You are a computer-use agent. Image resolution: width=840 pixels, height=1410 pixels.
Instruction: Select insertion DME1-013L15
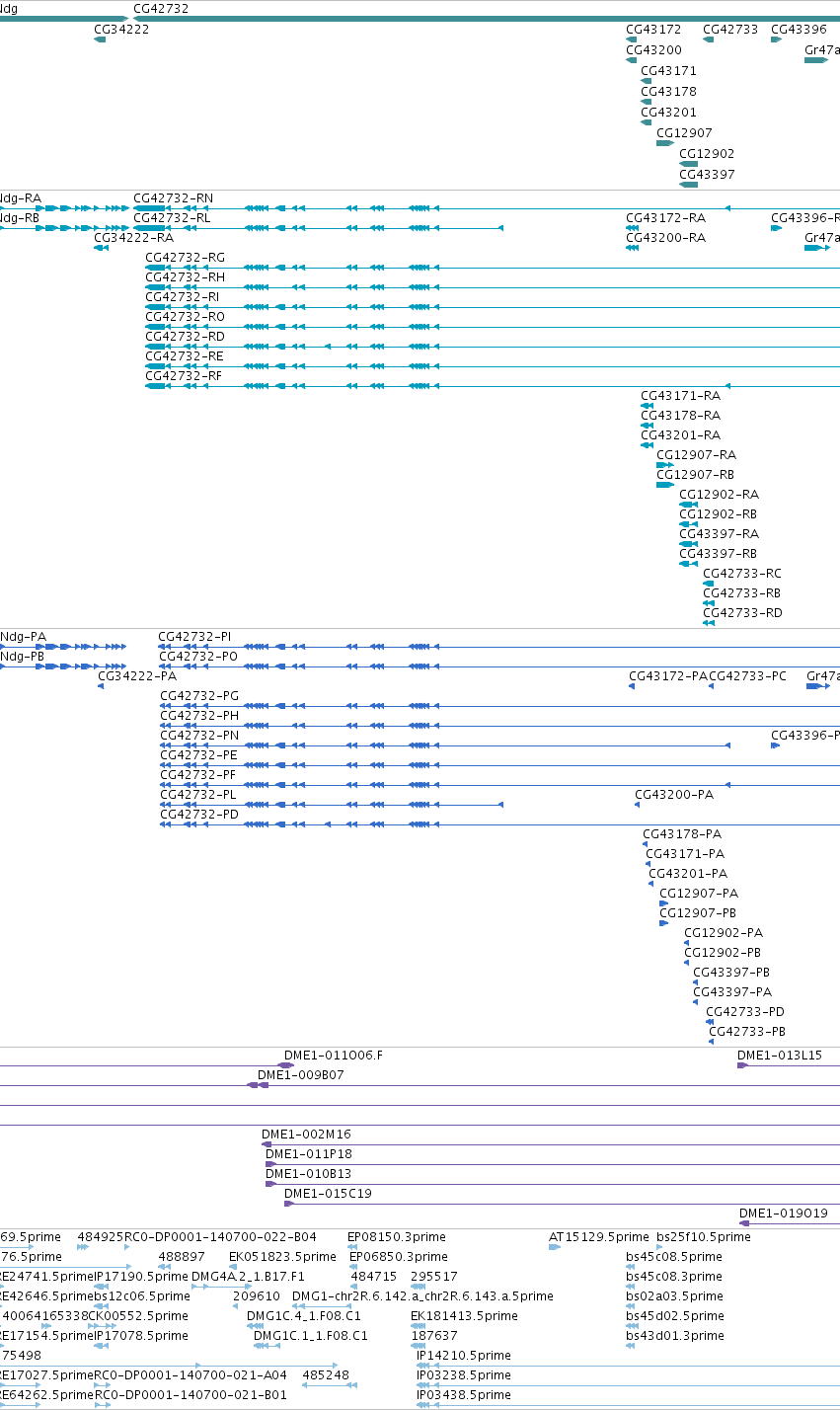[x=780, y=1056]
